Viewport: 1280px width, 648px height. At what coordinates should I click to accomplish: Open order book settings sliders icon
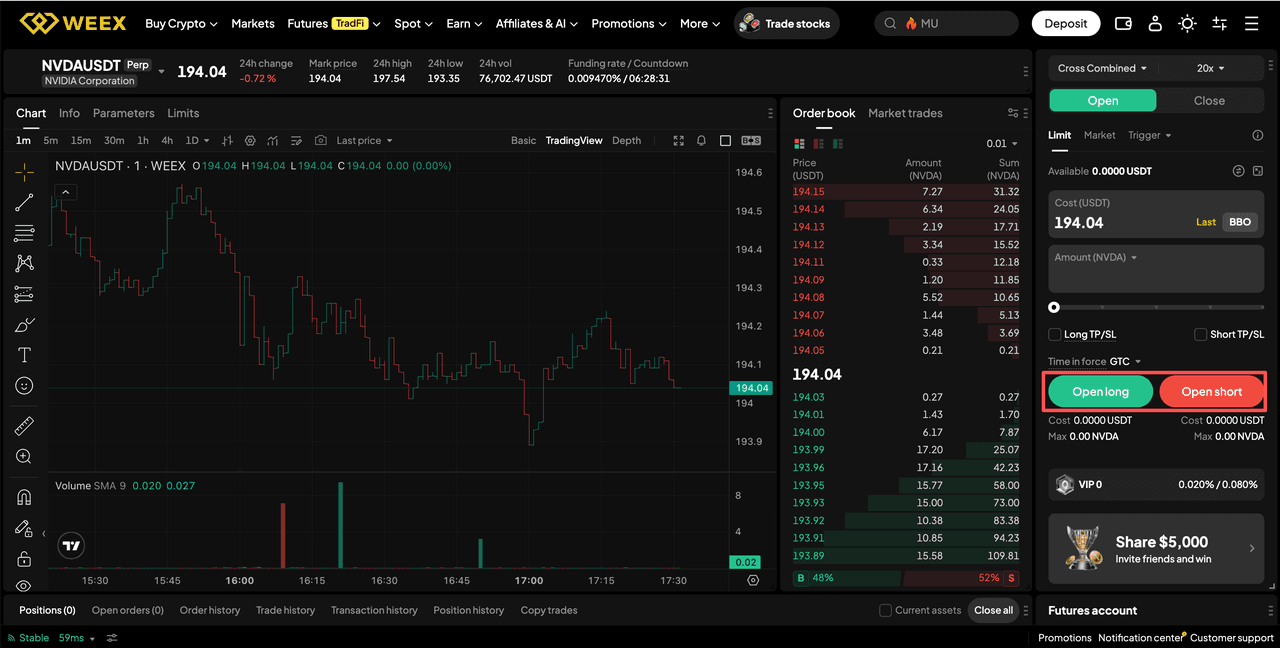(x=1013, y=113)
